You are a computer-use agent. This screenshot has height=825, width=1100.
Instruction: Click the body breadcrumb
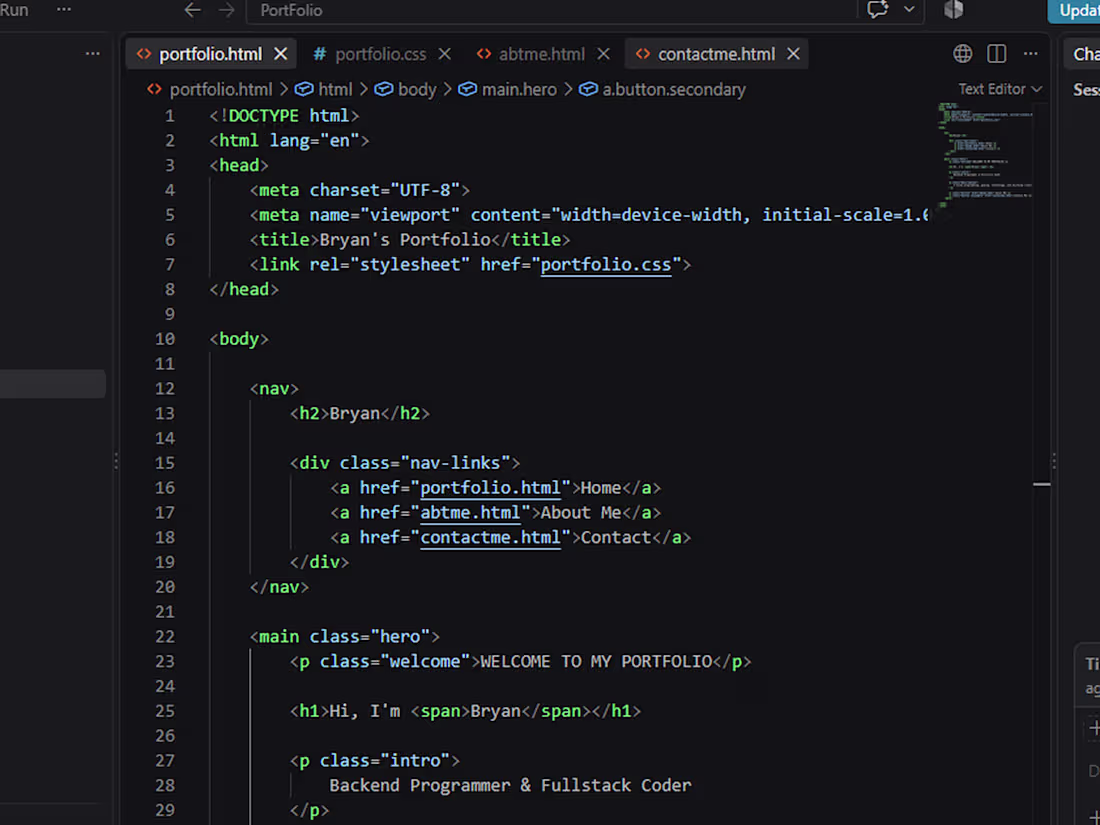pos(417,90)
